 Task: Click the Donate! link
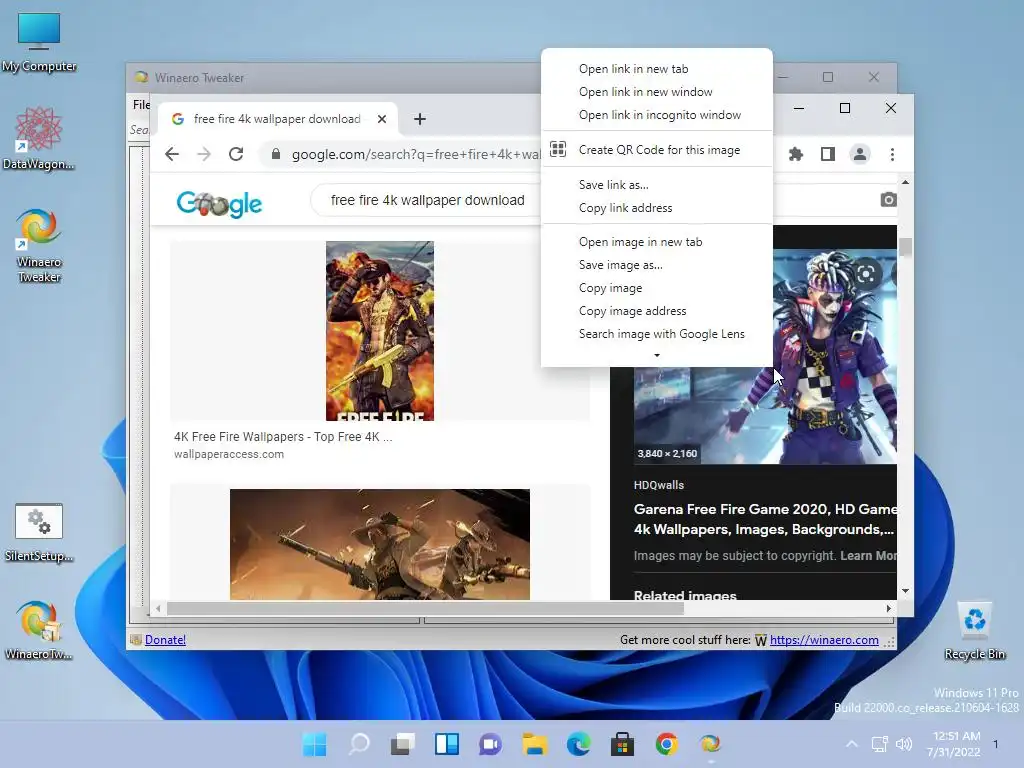165,640
